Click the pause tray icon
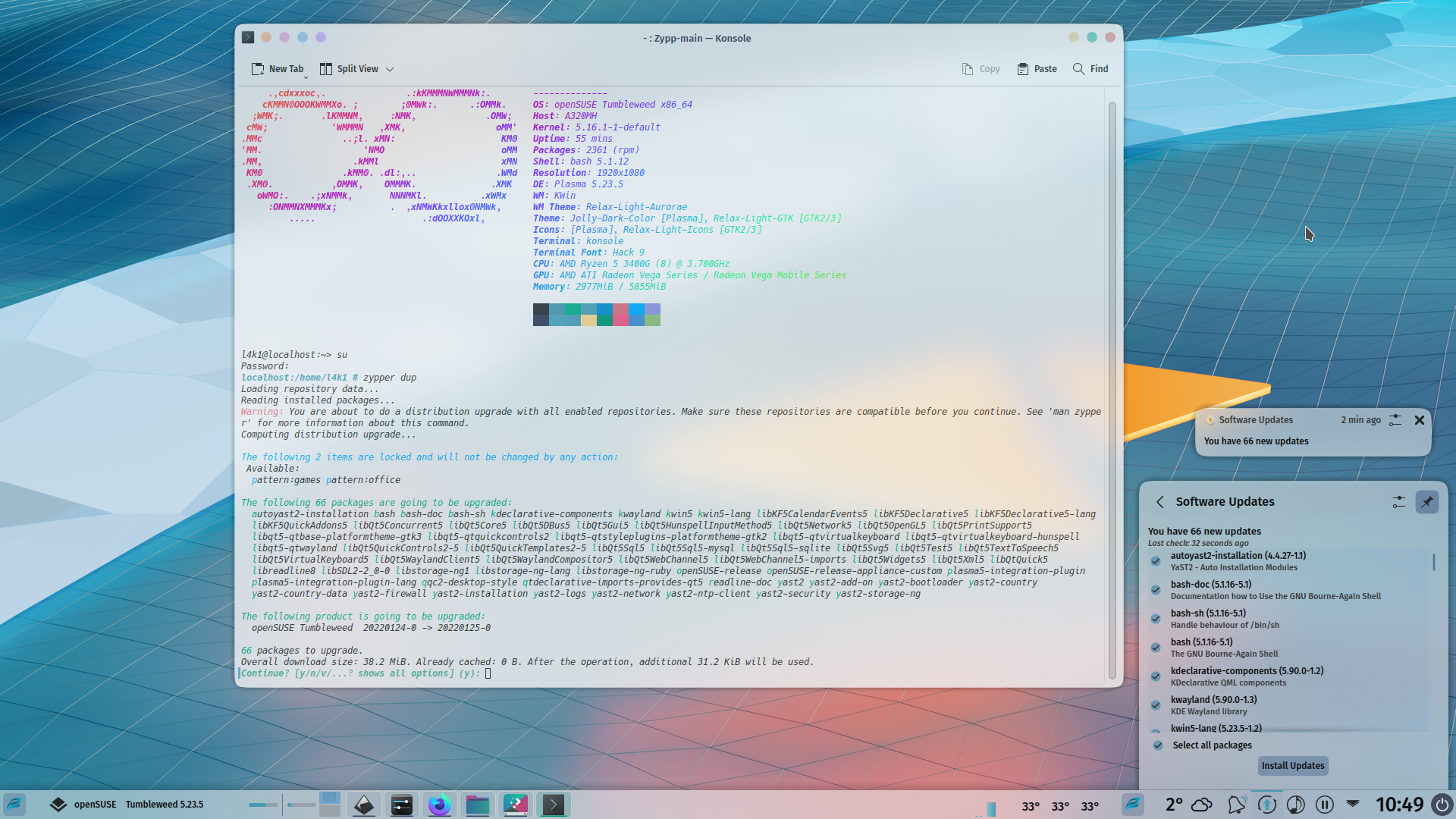The height and width of the screenshot is (819, 1456). [1325, 805]
